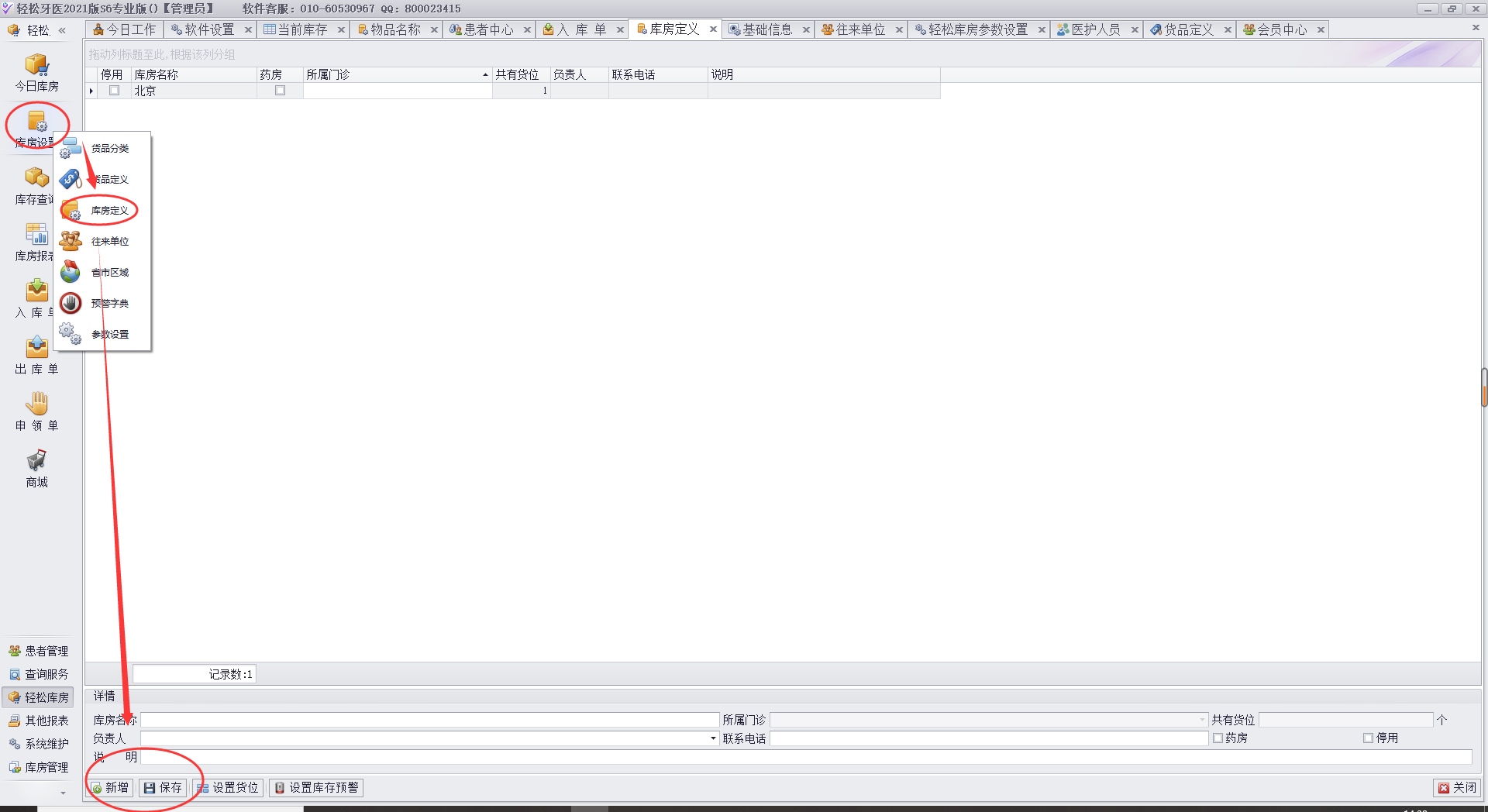Click 新增 button

(x=109, y=788)
